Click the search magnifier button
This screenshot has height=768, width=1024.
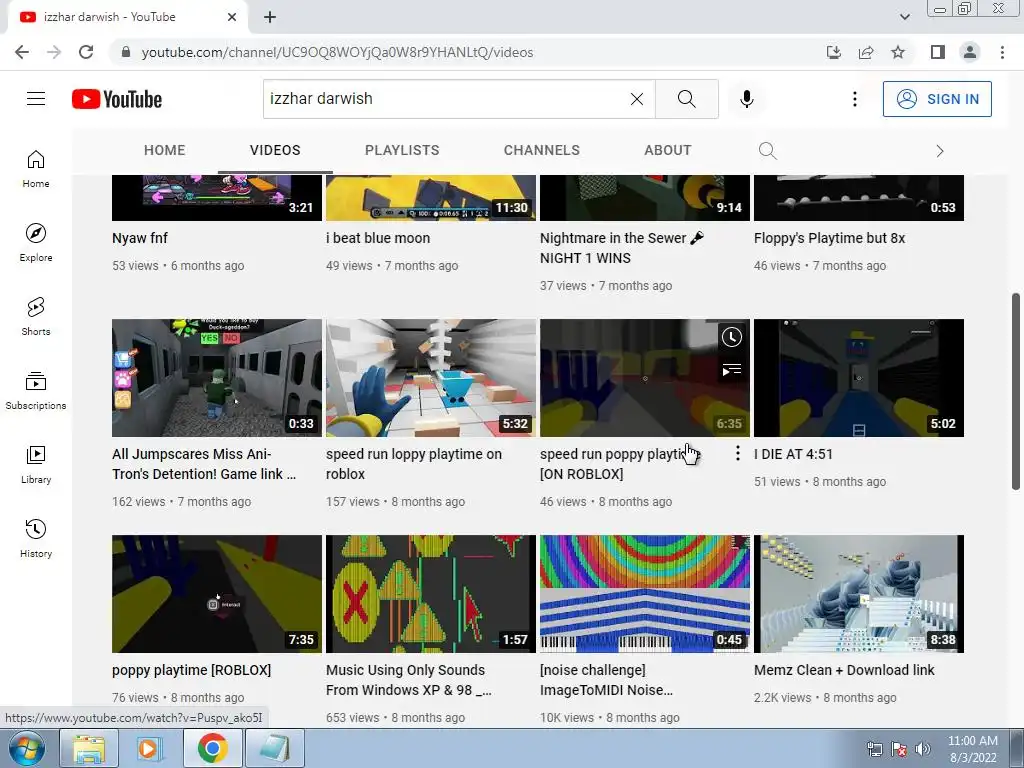pos(686,99)
